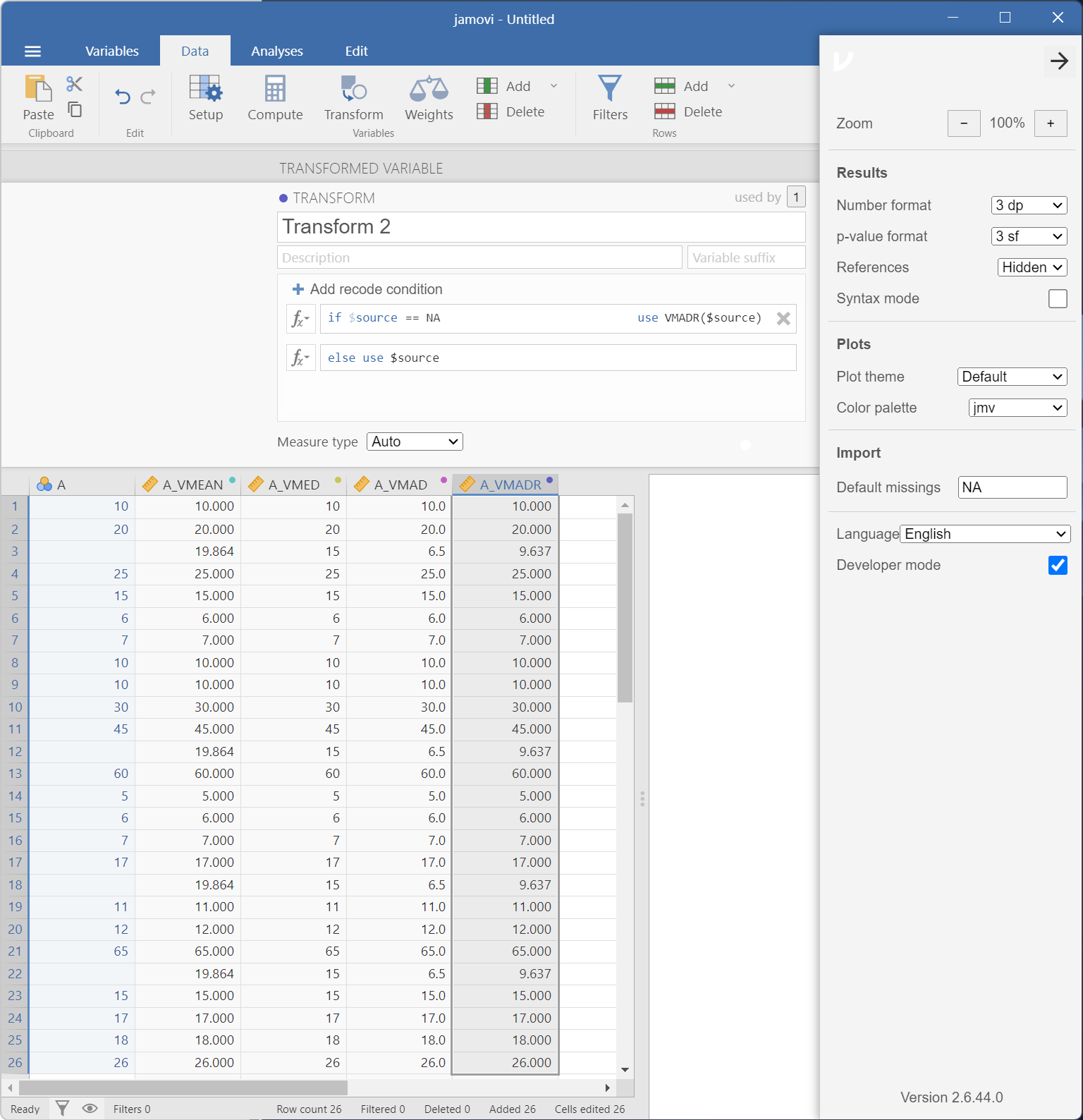Open fx function menu for the else rule
Screen dimensions: 1083x1120
click(300, 358)
